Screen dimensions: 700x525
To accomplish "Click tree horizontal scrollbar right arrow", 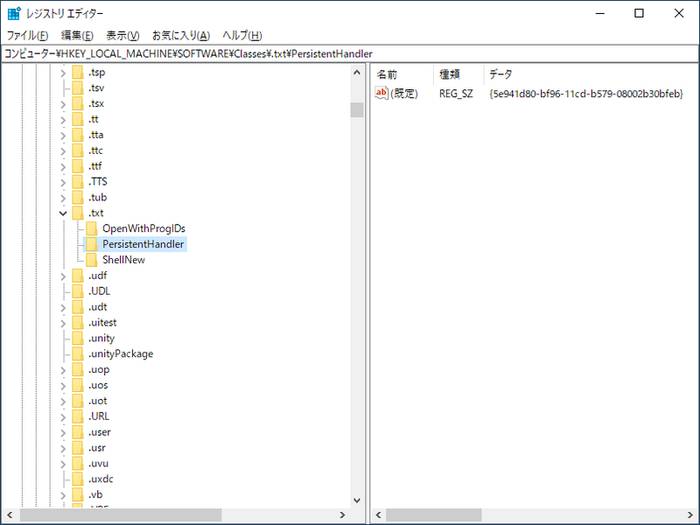I will point(342,515).
